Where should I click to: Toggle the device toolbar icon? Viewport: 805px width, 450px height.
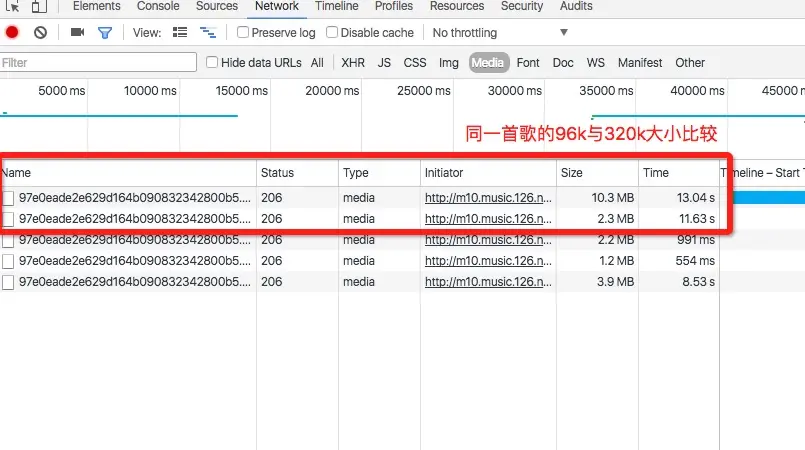point(39,6)
